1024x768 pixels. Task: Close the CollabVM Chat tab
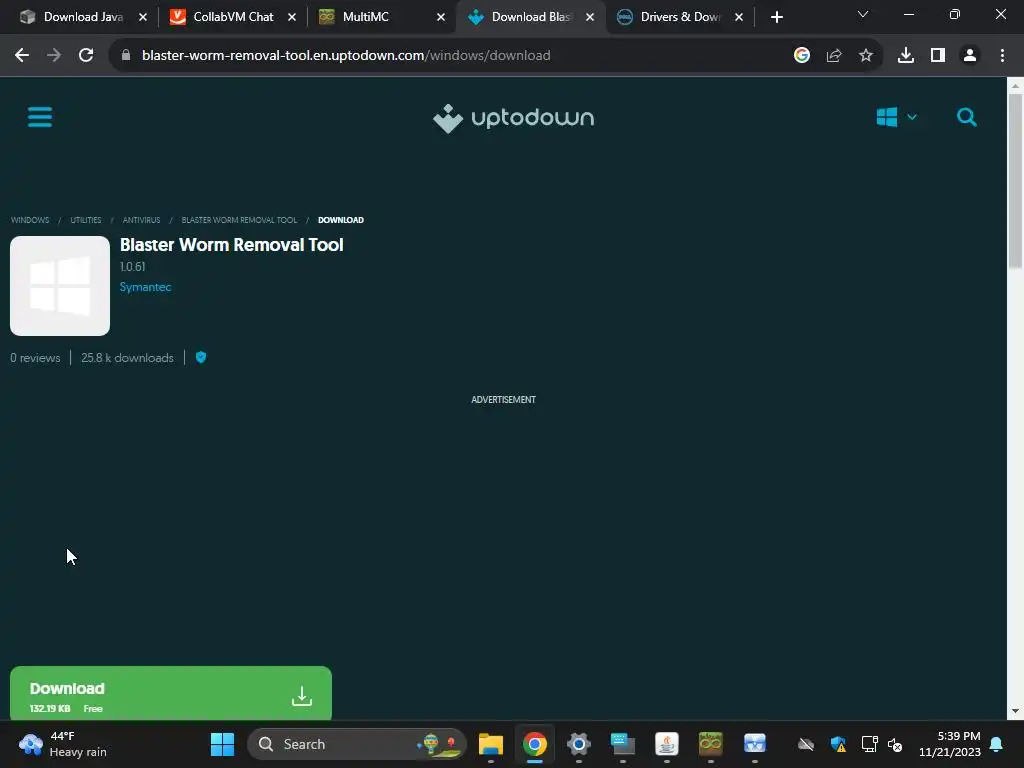(292, 18)
